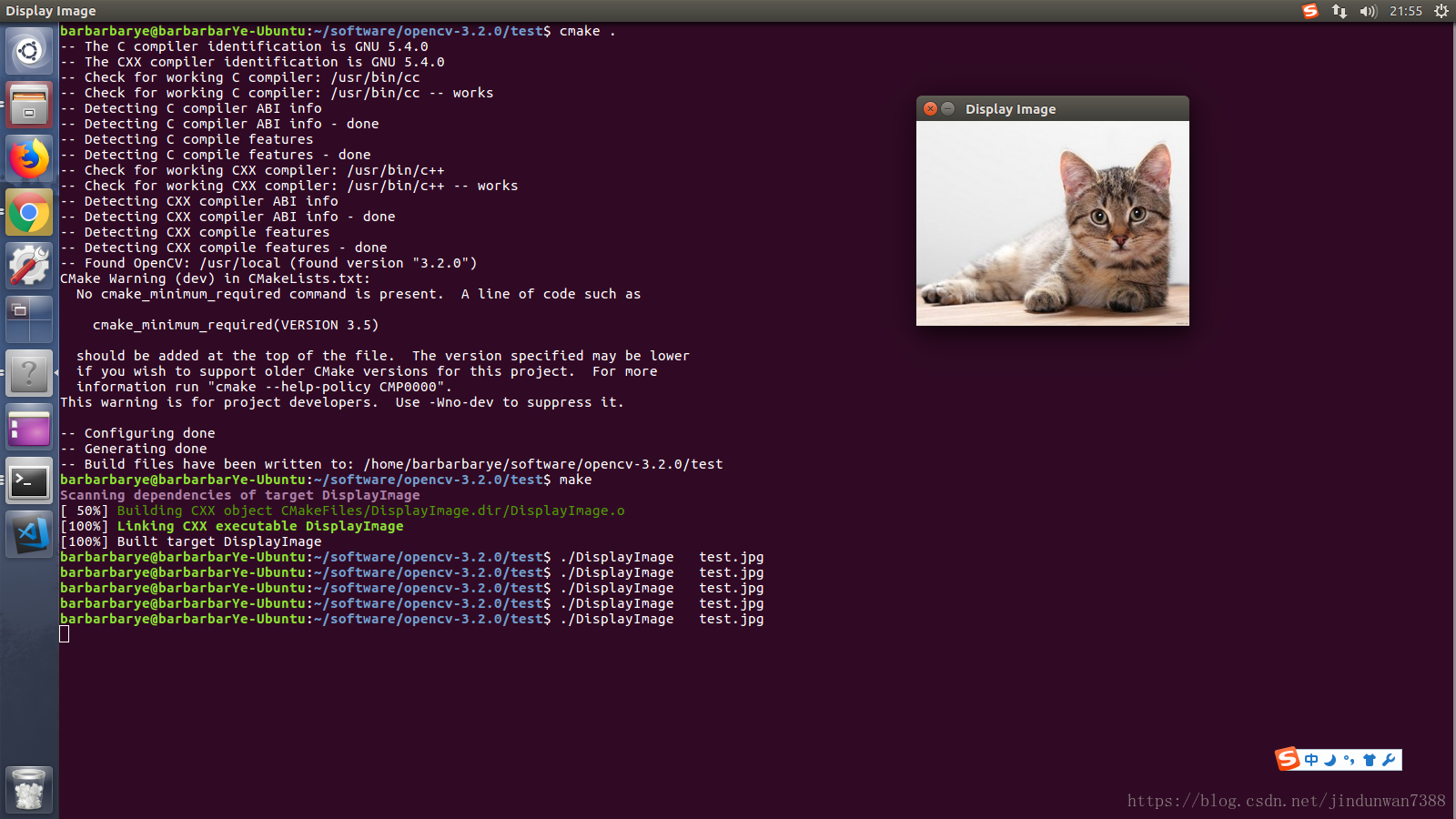
Task: Open the clock menu showing 21:55
Action: [1405, 11]
